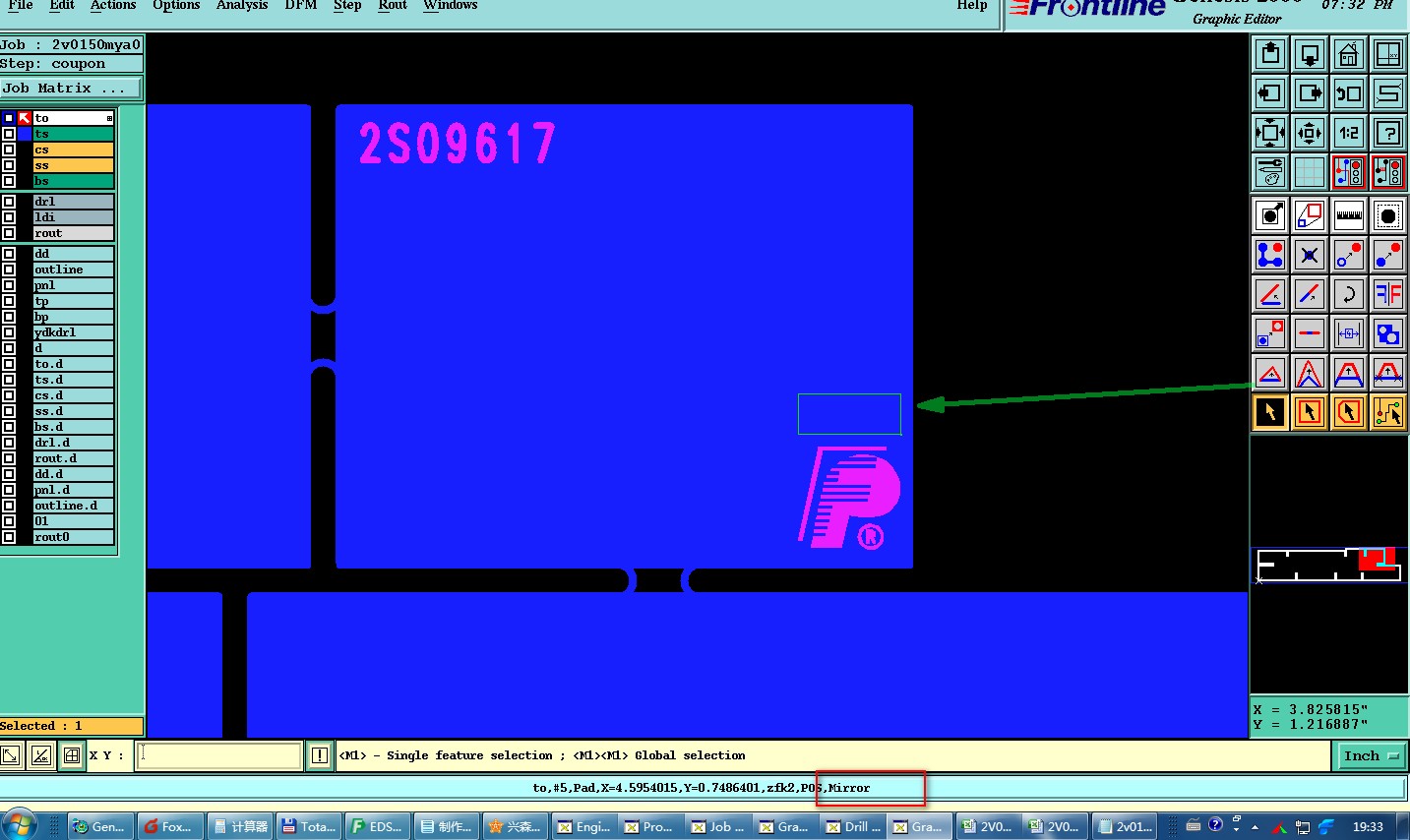Click the pan left arrow icon
The image size is (1410, 840).
(1270, 93)
